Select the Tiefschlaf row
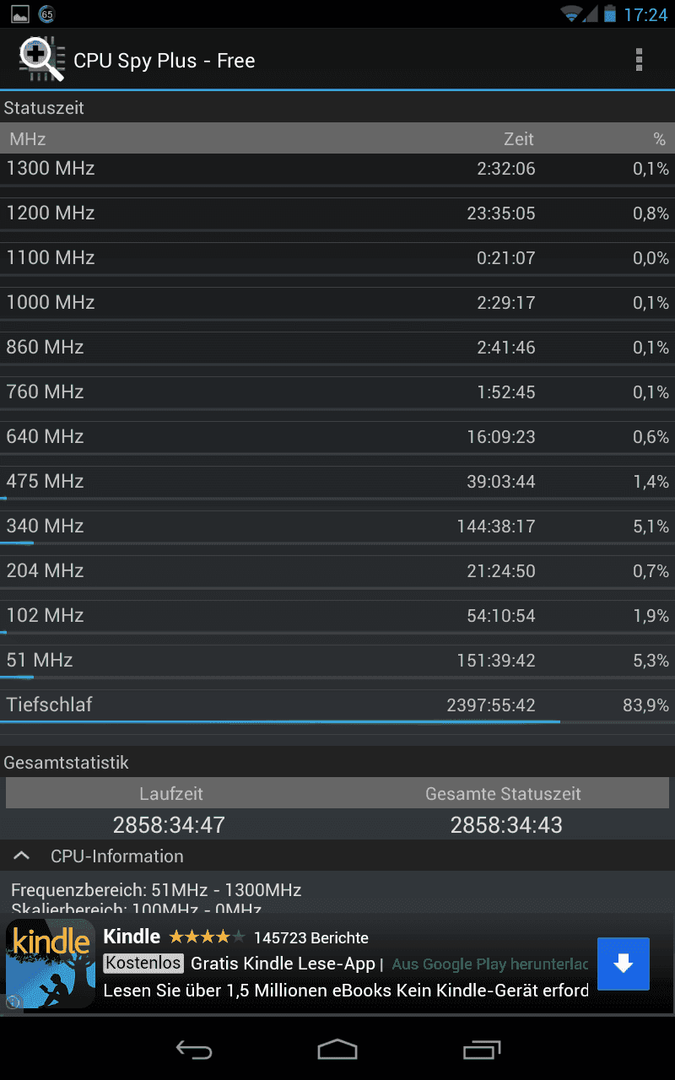 pos(338,707)
